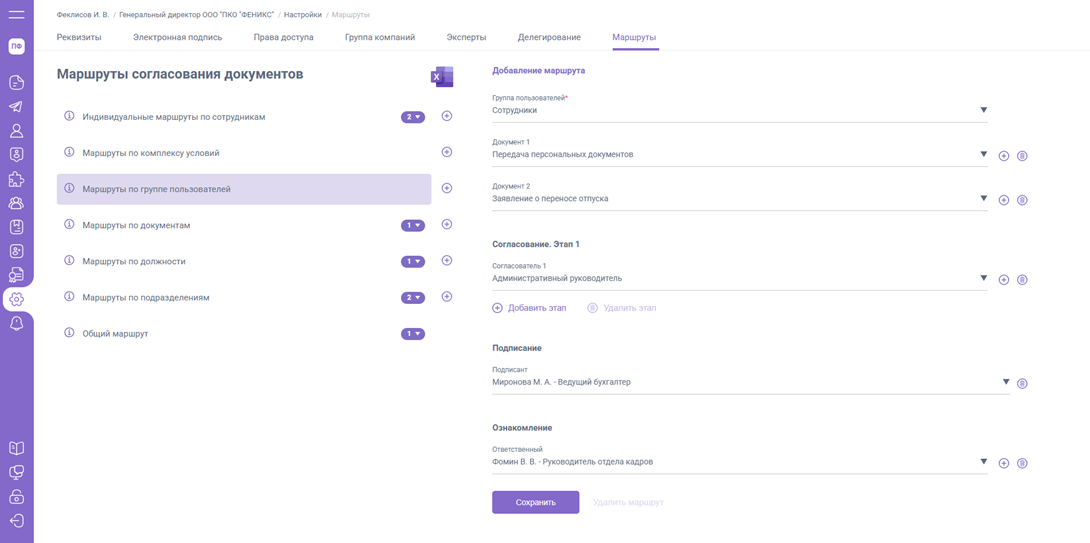Click the info icon beside Общий маршрут
The image size is (1090, 543).
(x=69, y=333)
